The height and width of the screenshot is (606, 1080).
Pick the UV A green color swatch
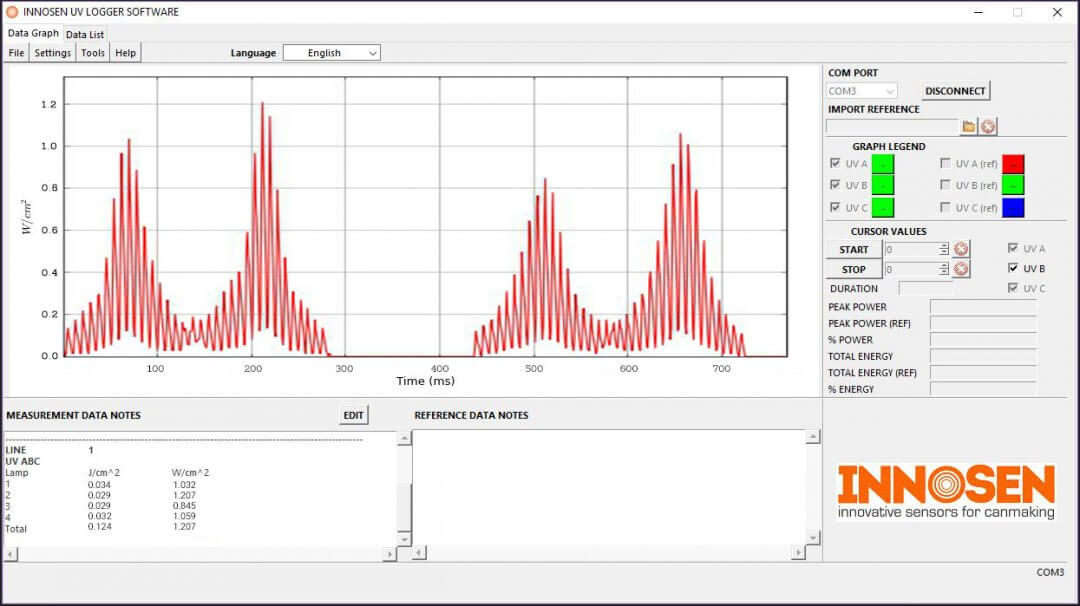(882, 164)
